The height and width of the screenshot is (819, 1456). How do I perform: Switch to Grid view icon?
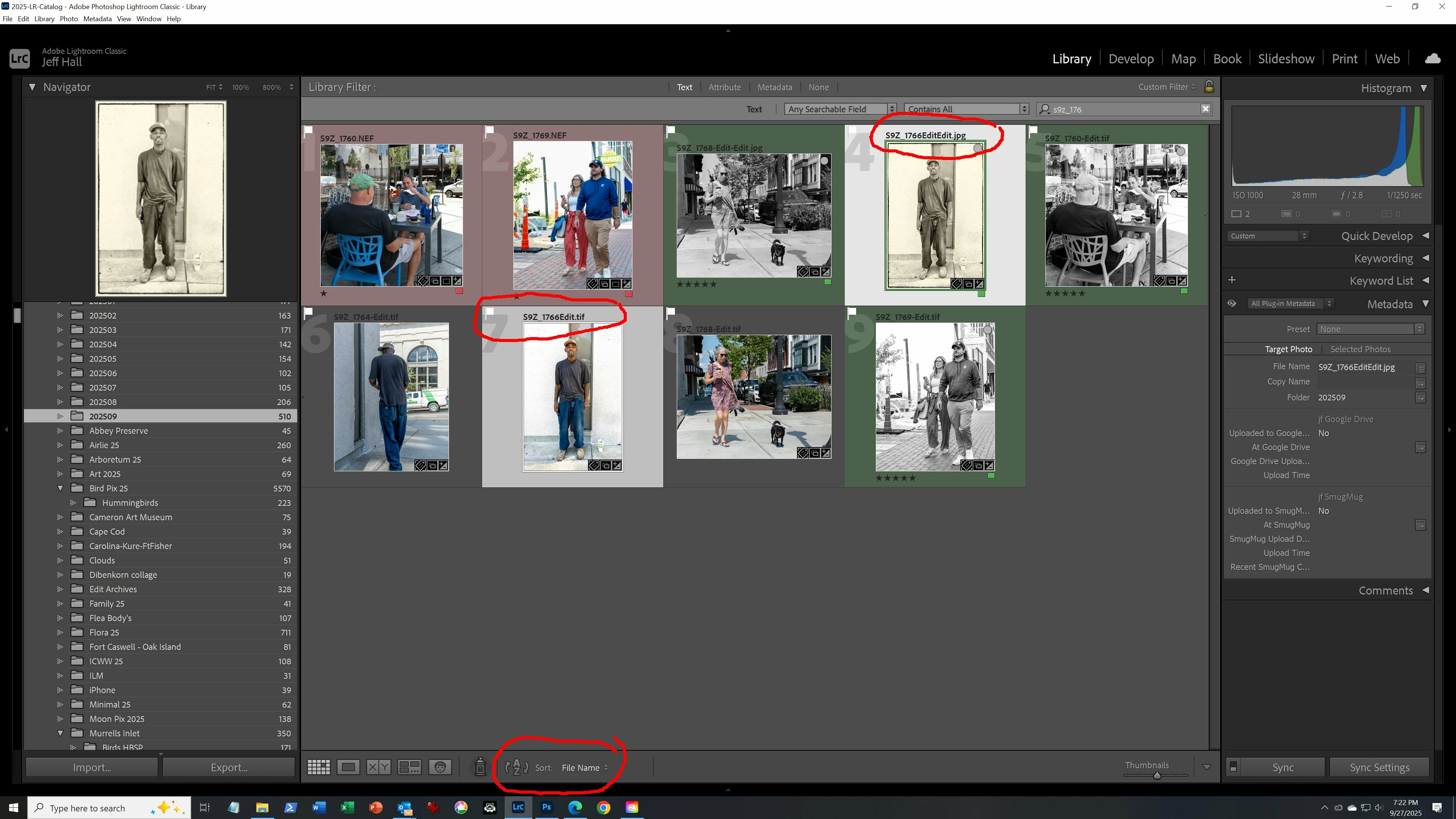pos(318,767)
